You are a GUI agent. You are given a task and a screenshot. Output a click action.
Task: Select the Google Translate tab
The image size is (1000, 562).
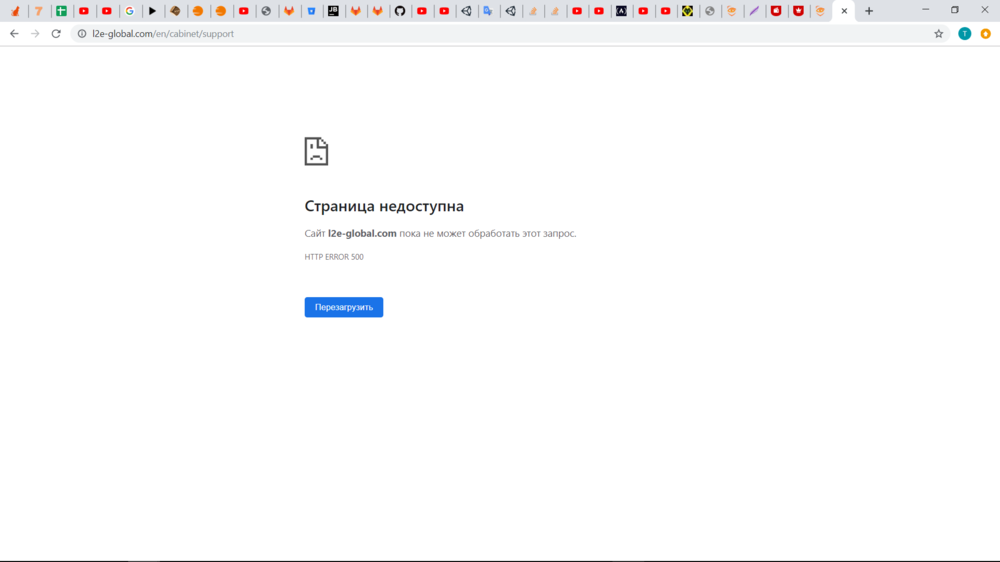(488, 11)
